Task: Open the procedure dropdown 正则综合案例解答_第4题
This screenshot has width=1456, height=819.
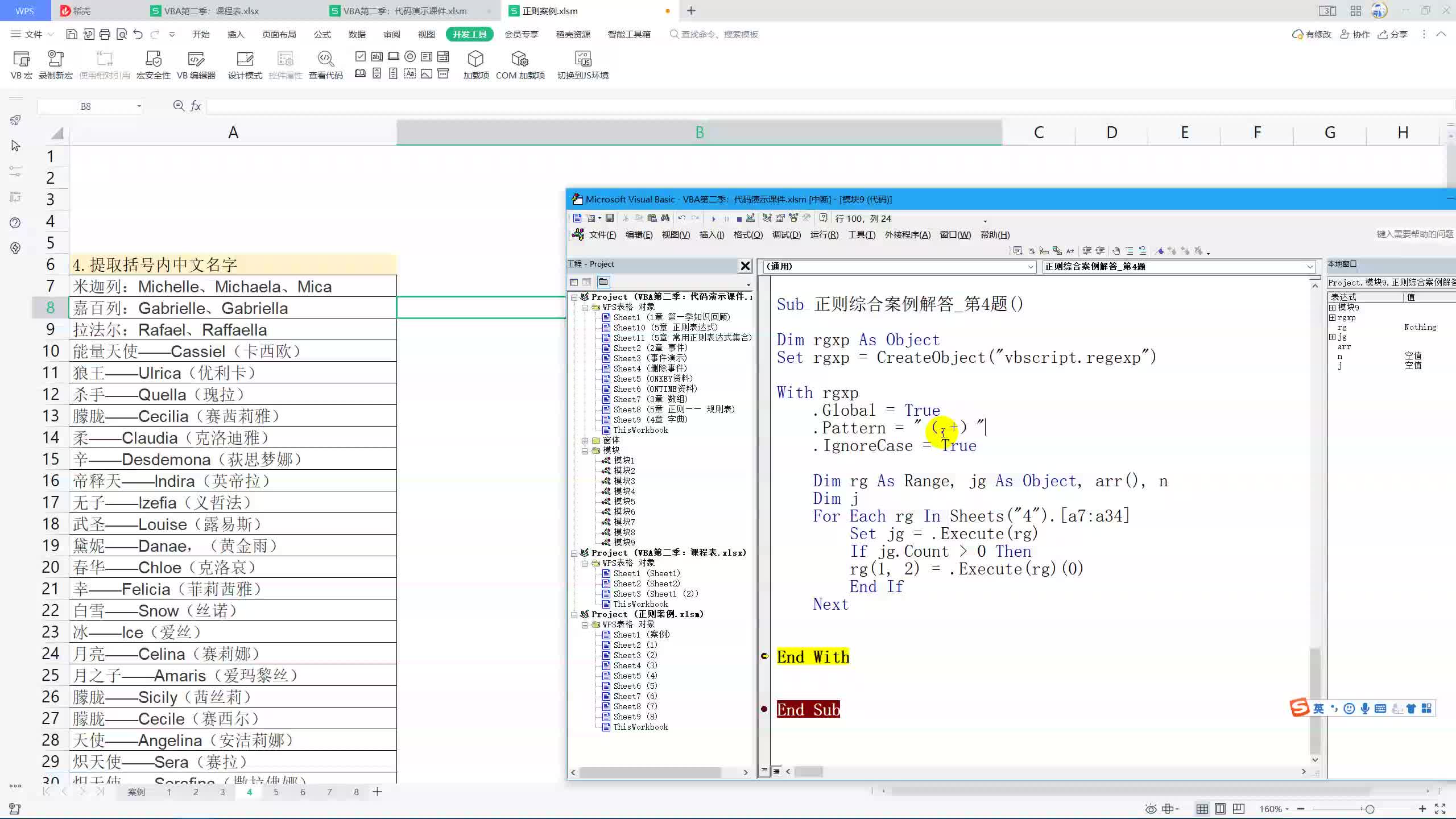Action: [x=1310, y=267]
